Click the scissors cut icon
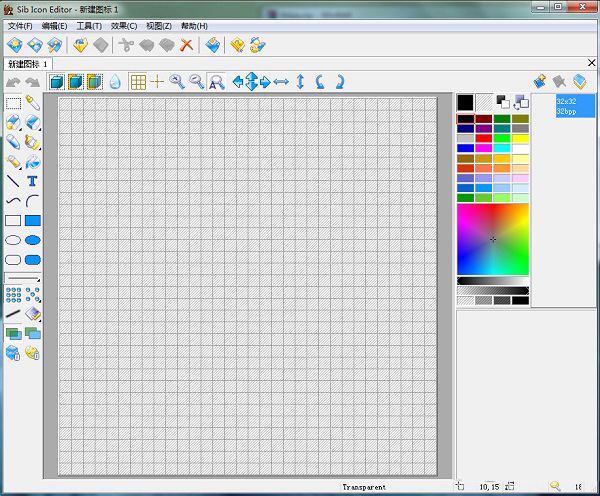Viewport: 600px width, 496px height. pos(126,45)
